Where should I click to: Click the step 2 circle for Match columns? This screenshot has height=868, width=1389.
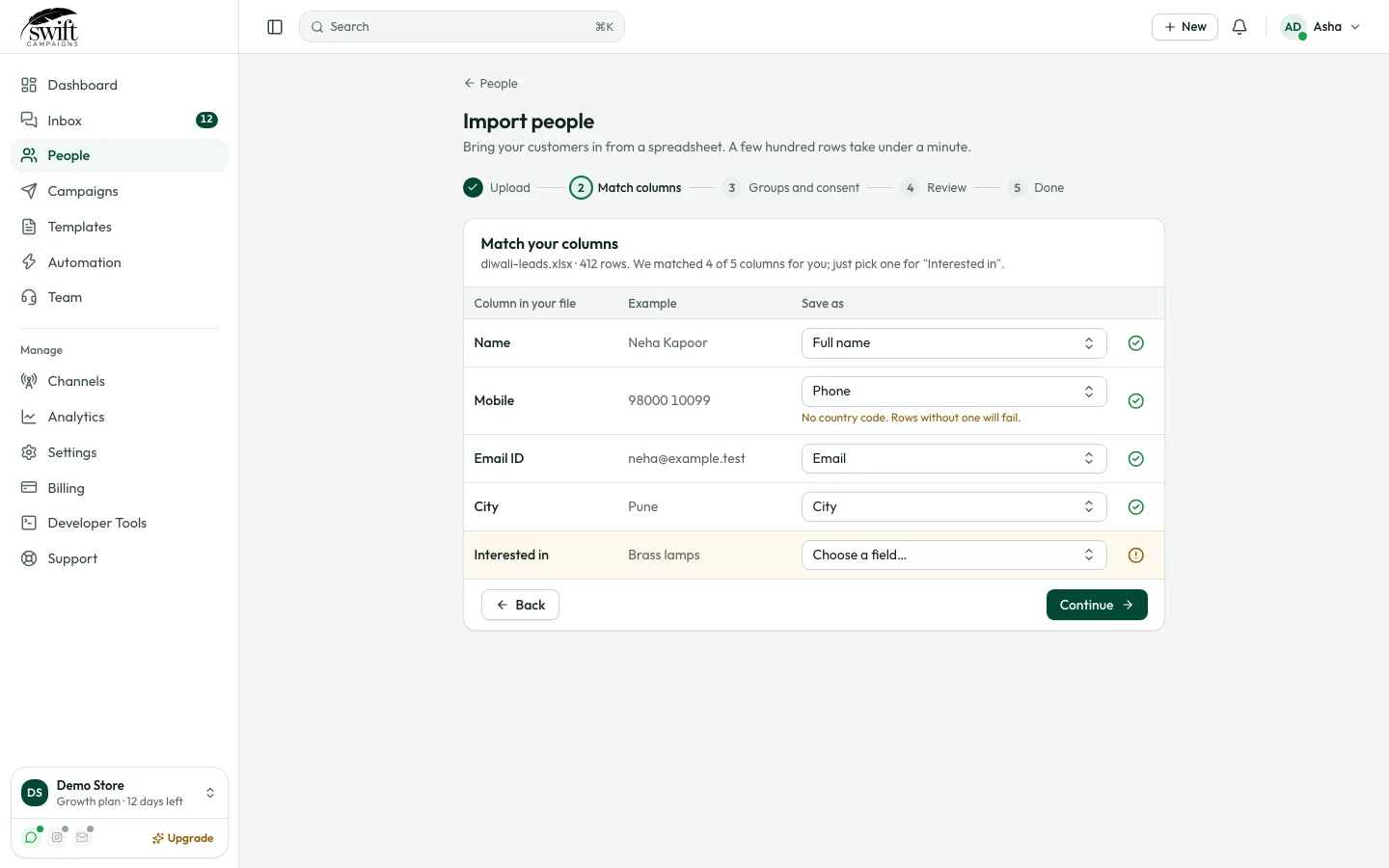[581, 187]
